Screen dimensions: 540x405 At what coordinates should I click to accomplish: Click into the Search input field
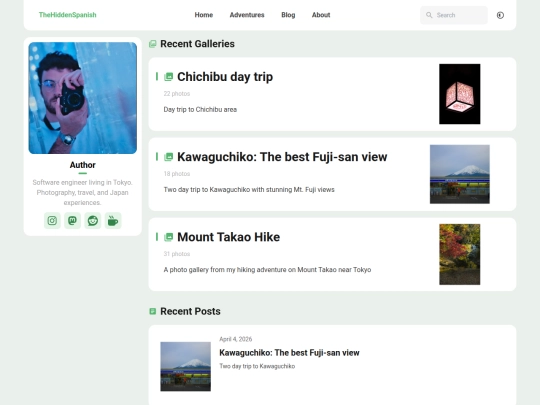[454, 15]
